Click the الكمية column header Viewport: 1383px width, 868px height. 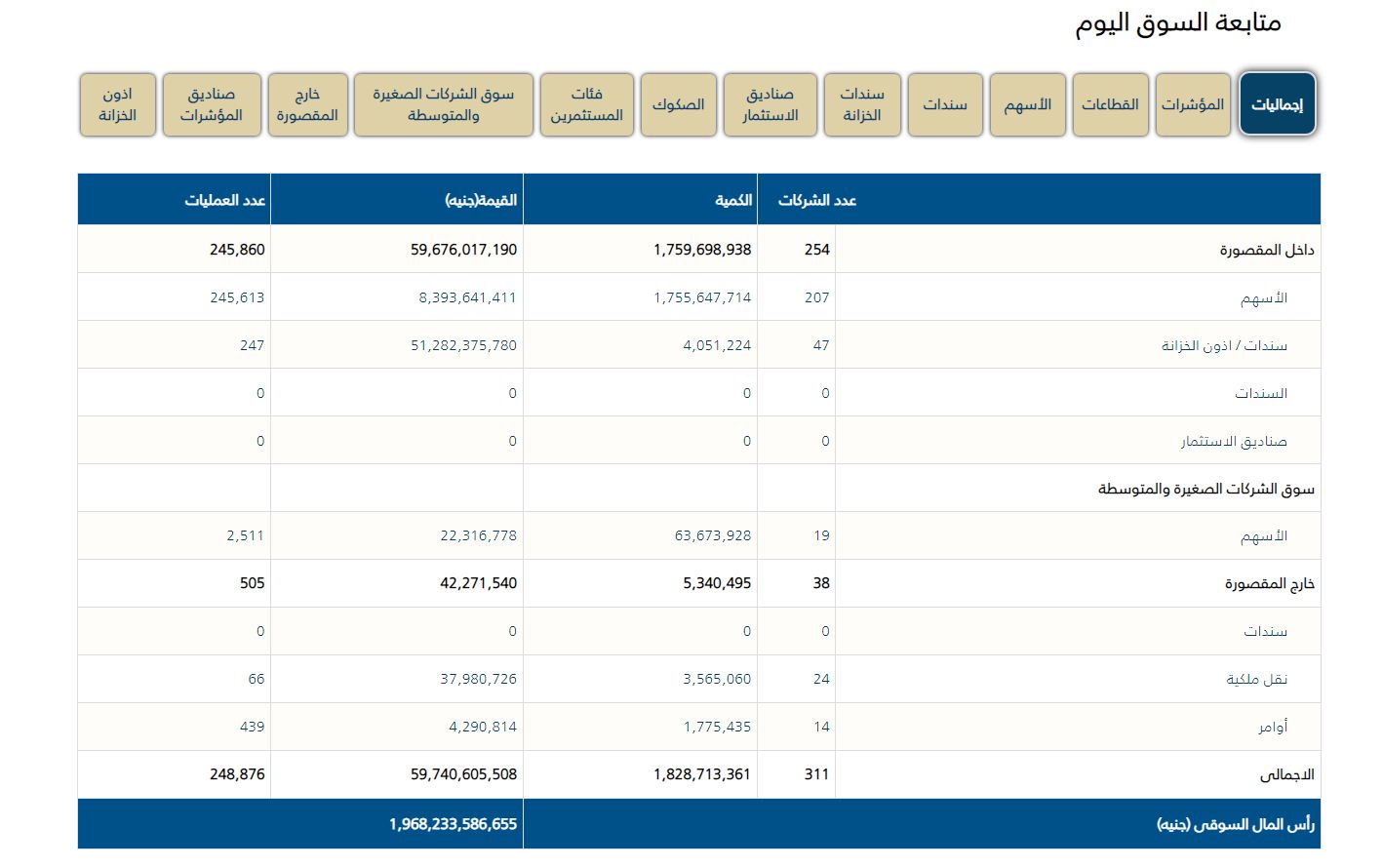(x=733, y=200)
